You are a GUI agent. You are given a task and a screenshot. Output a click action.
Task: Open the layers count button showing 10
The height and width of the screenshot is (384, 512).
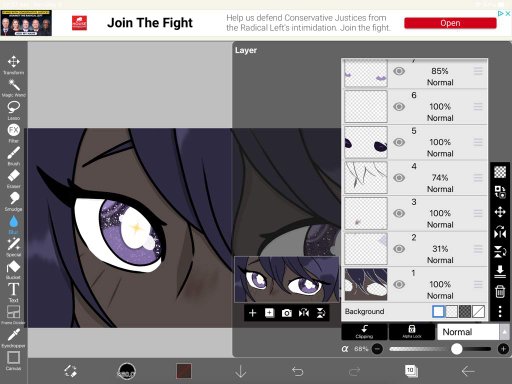[411, 371]
